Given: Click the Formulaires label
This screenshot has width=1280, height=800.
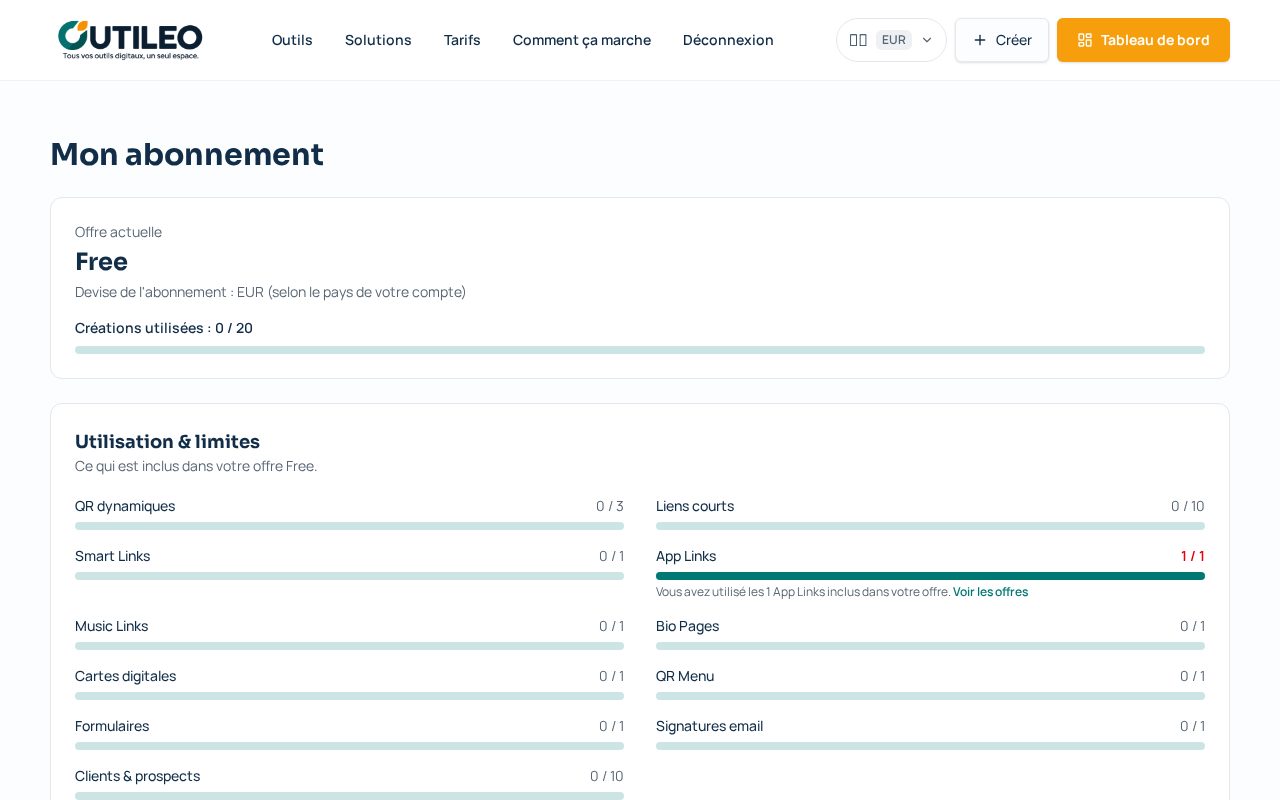Looking at the screenshot, I should [x=112, y=726].
